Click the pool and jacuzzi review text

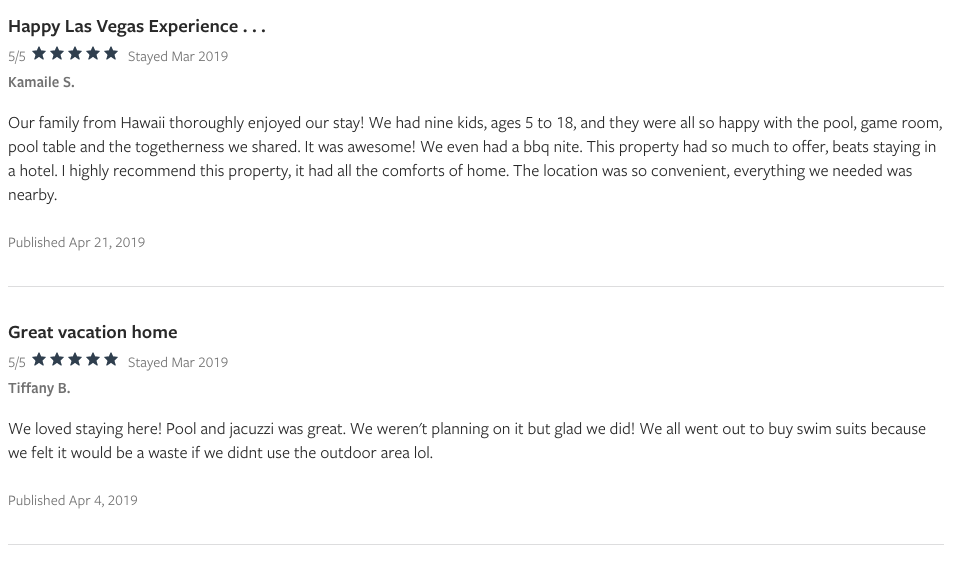click(x=467, y=440)
